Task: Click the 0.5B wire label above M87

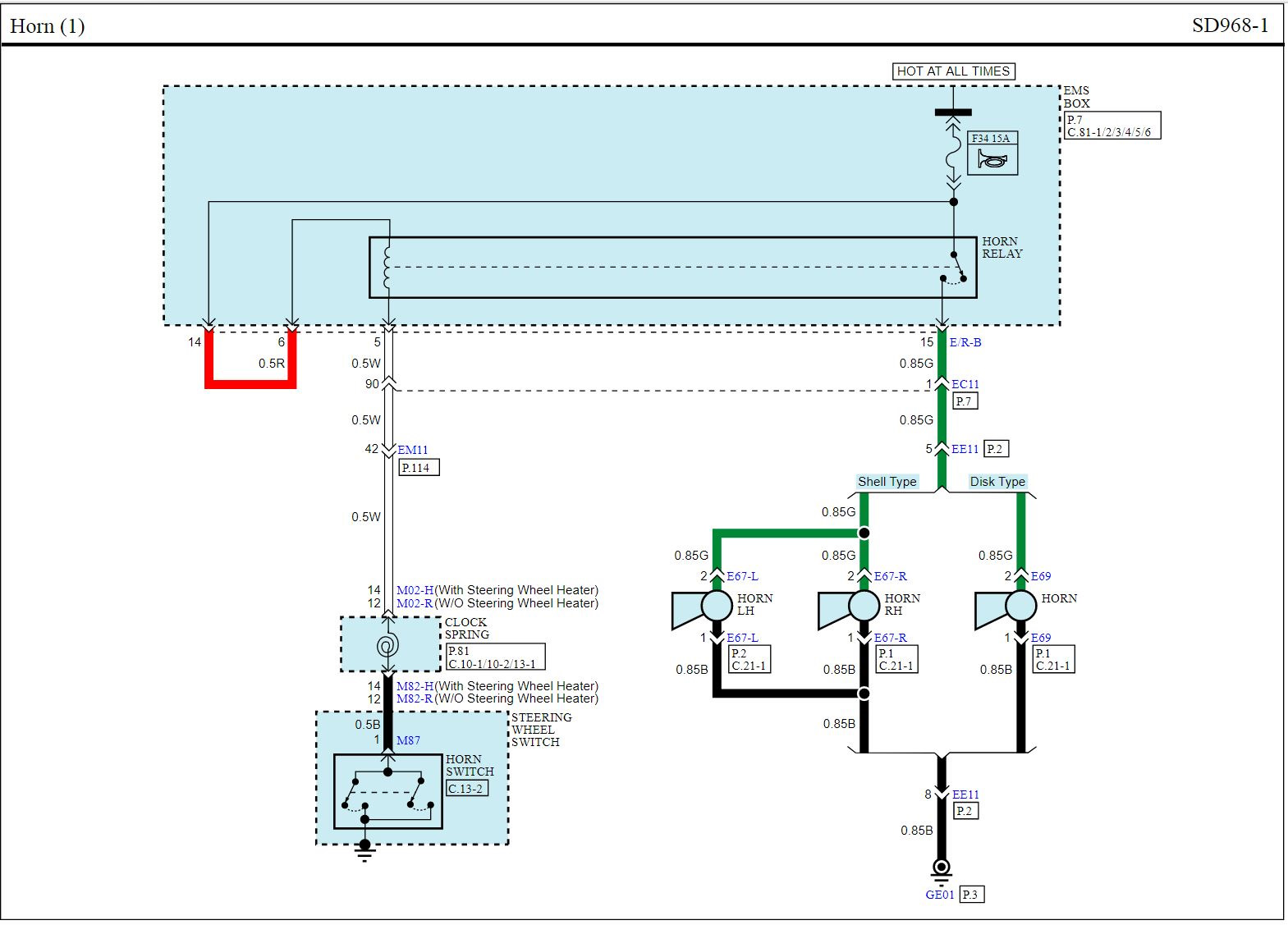Action: pos(368,725)
